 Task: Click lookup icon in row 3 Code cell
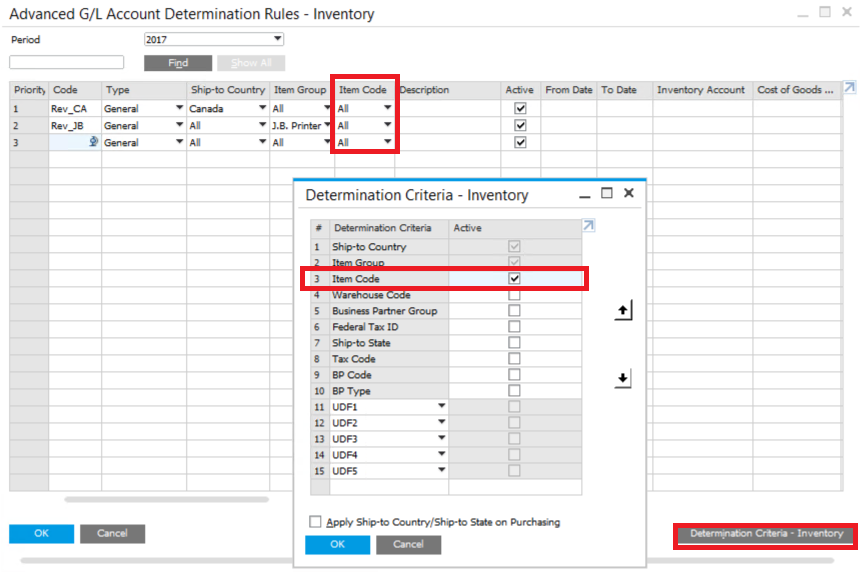click(x=93, y=143)
